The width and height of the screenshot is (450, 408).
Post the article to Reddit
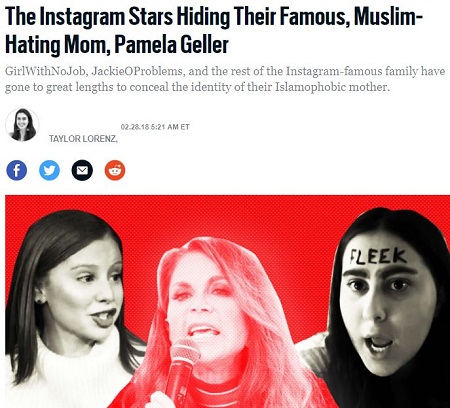(x=115, y=170)
